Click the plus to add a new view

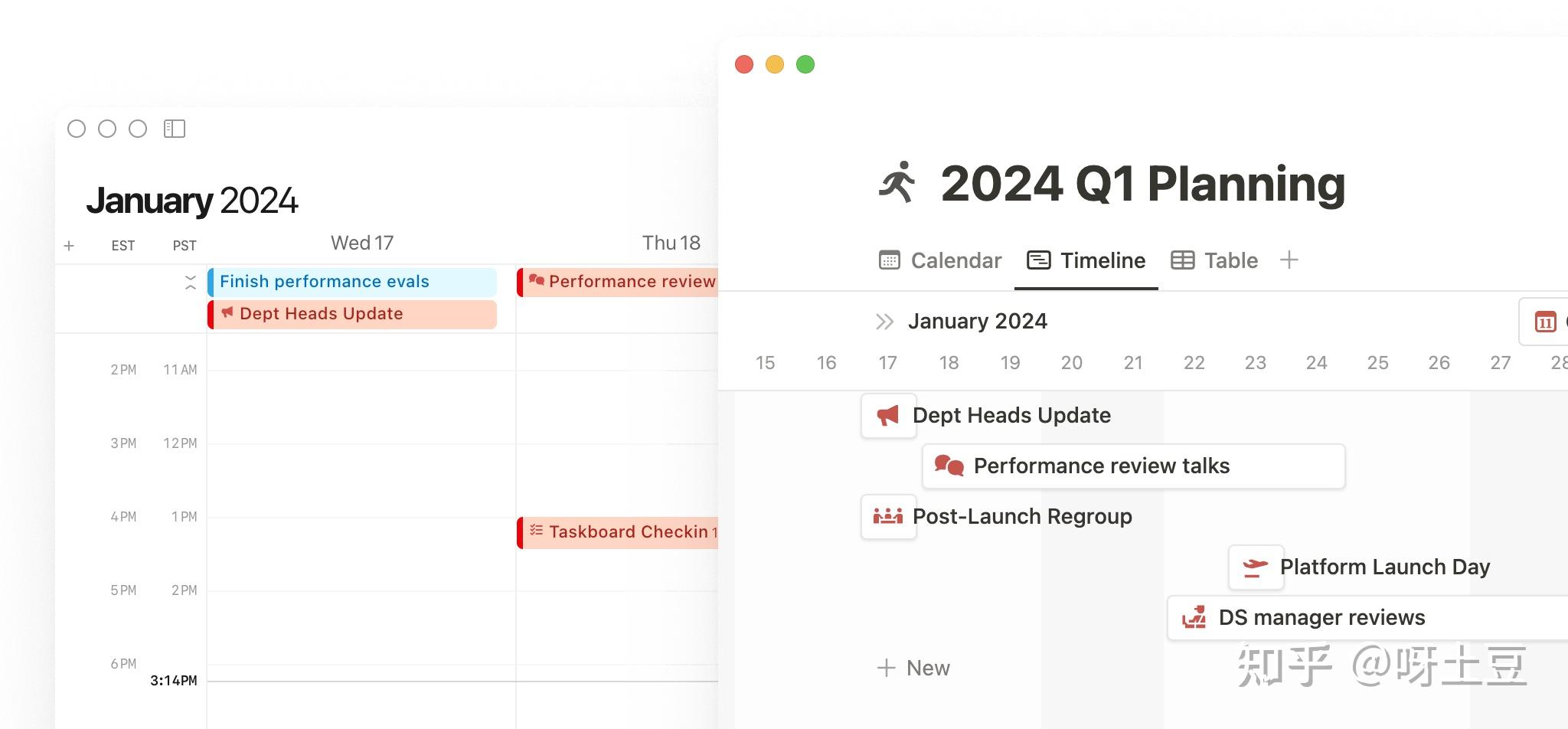[x=1289, y=260]
